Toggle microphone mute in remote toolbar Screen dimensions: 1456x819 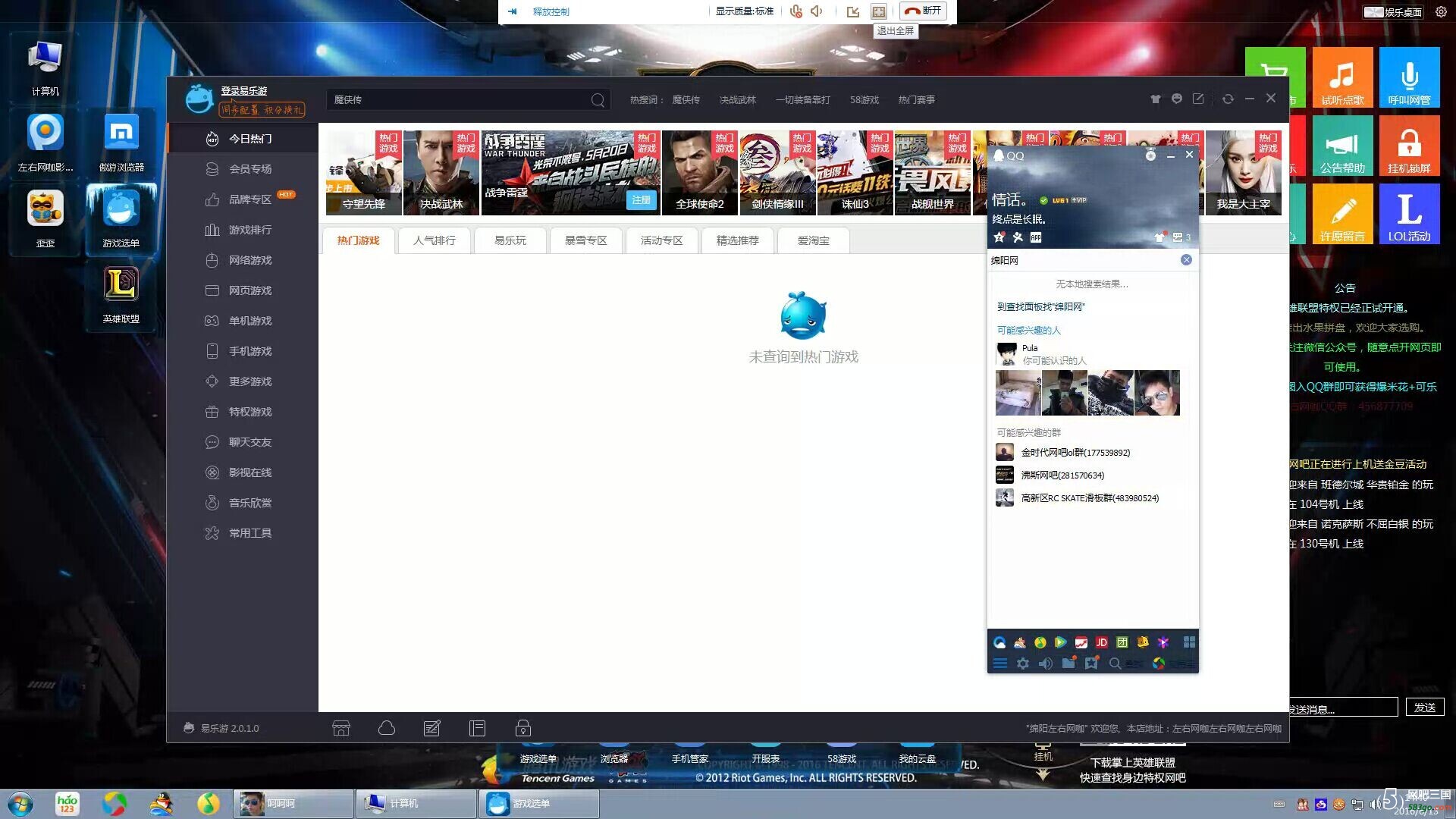[x=795, y=11]
